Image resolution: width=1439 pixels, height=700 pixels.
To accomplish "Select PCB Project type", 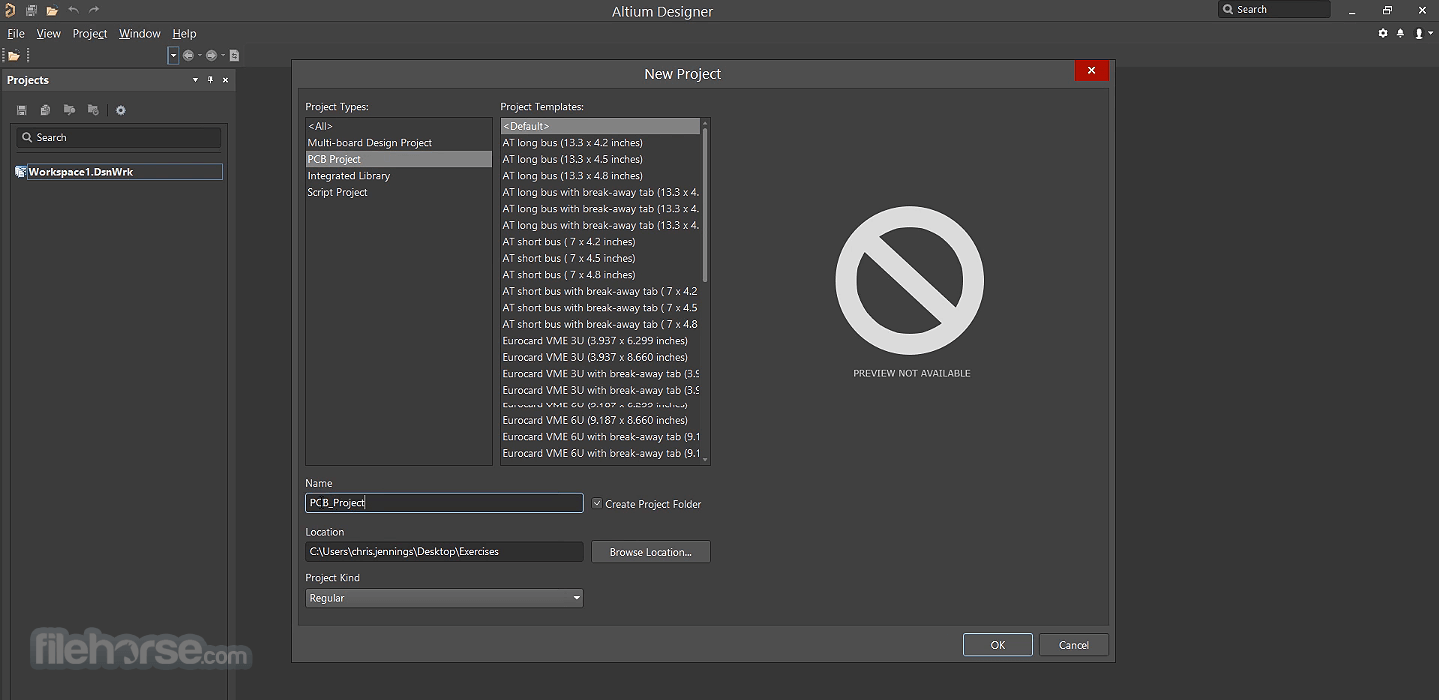I will (398, 159).
